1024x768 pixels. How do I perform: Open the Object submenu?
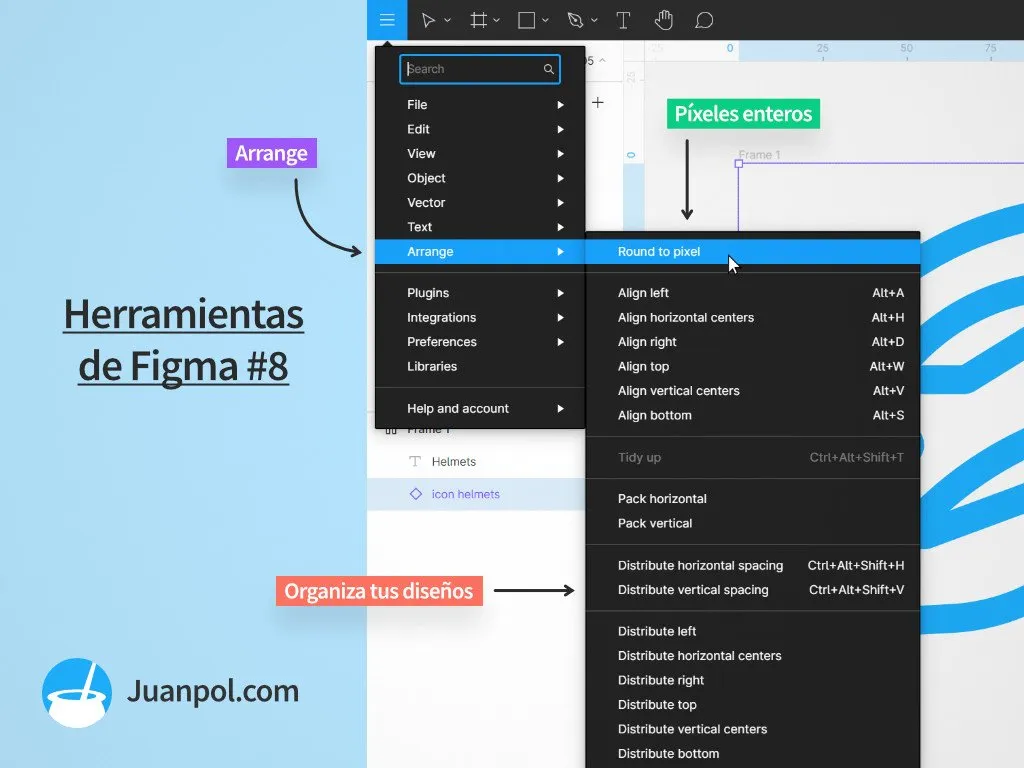[480, 178]
